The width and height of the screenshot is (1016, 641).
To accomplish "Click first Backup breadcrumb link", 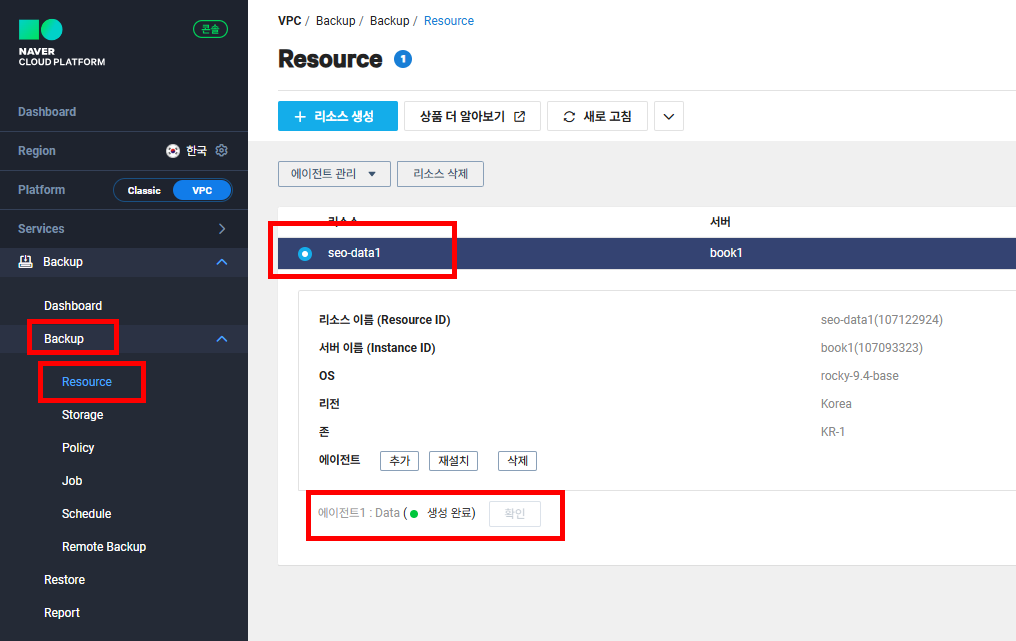I will pyautogui.click(x=335, y=21).
